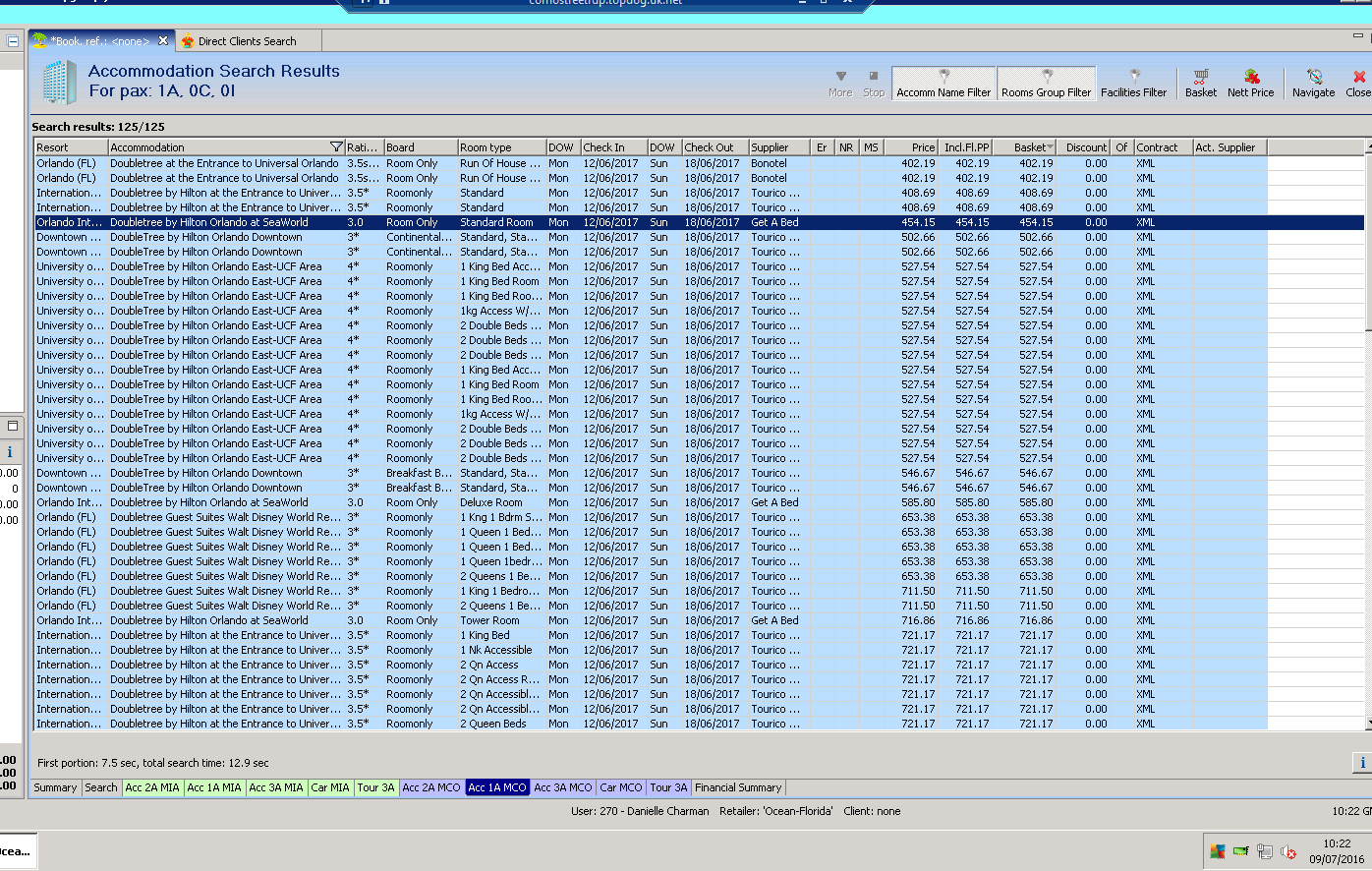The image size is (1372, 871).
Task: Close the Book ref none tab
Action: tap(163, 40)
